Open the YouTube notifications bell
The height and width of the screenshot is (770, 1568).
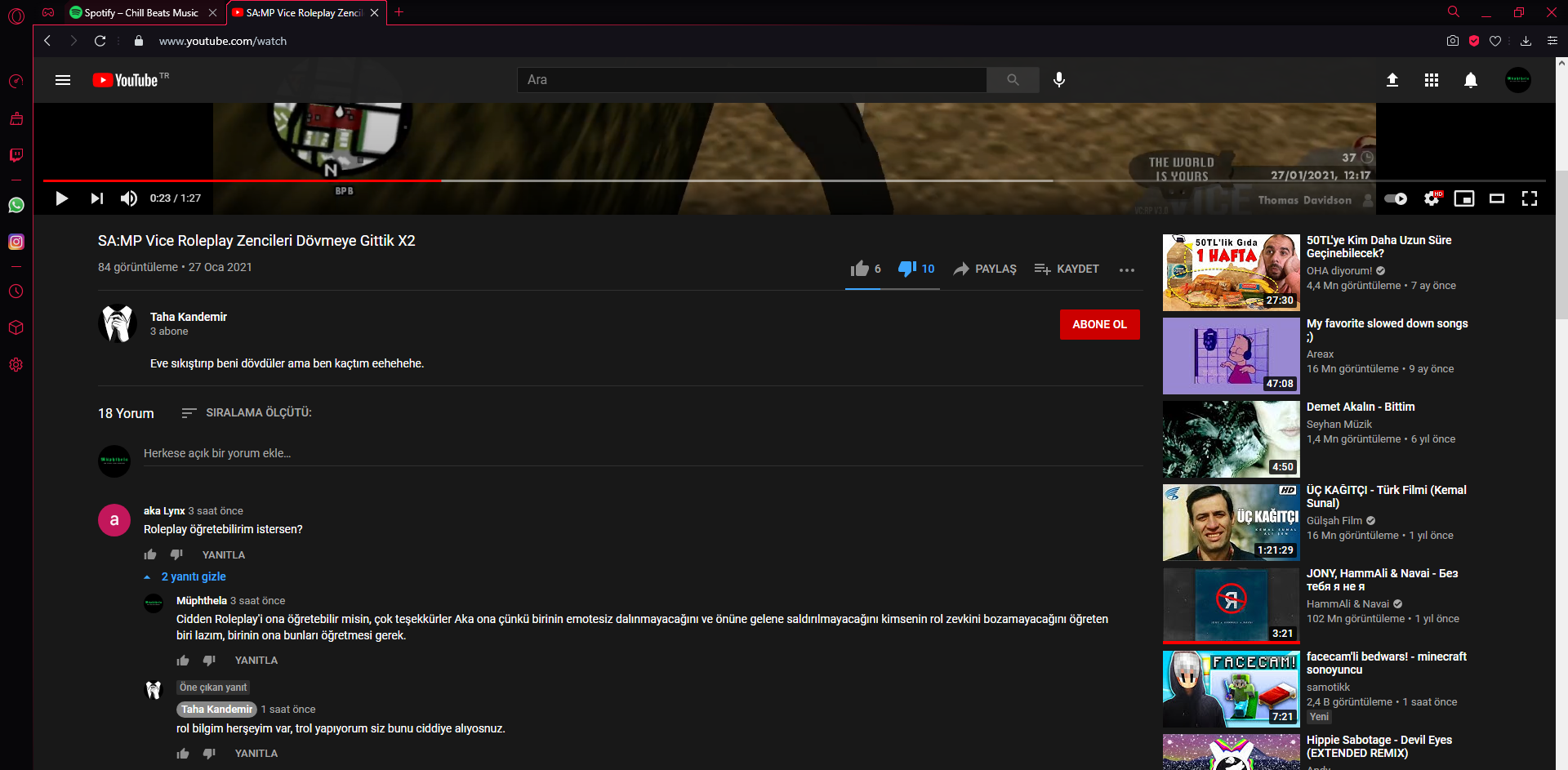point(1471,80)
